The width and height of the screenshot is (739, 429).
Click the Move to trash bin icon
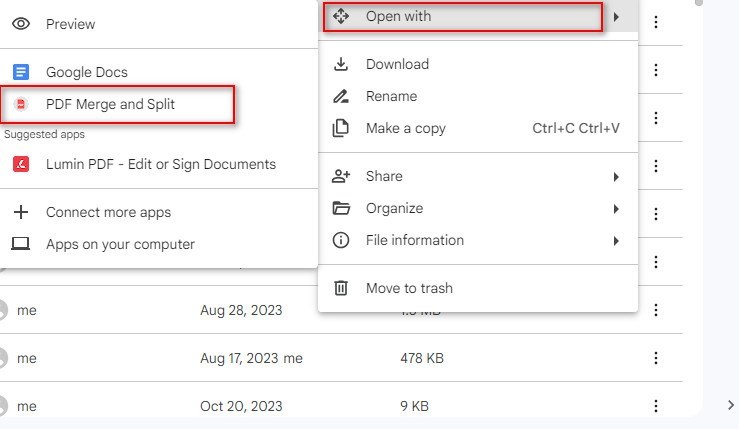click(341, 288)
